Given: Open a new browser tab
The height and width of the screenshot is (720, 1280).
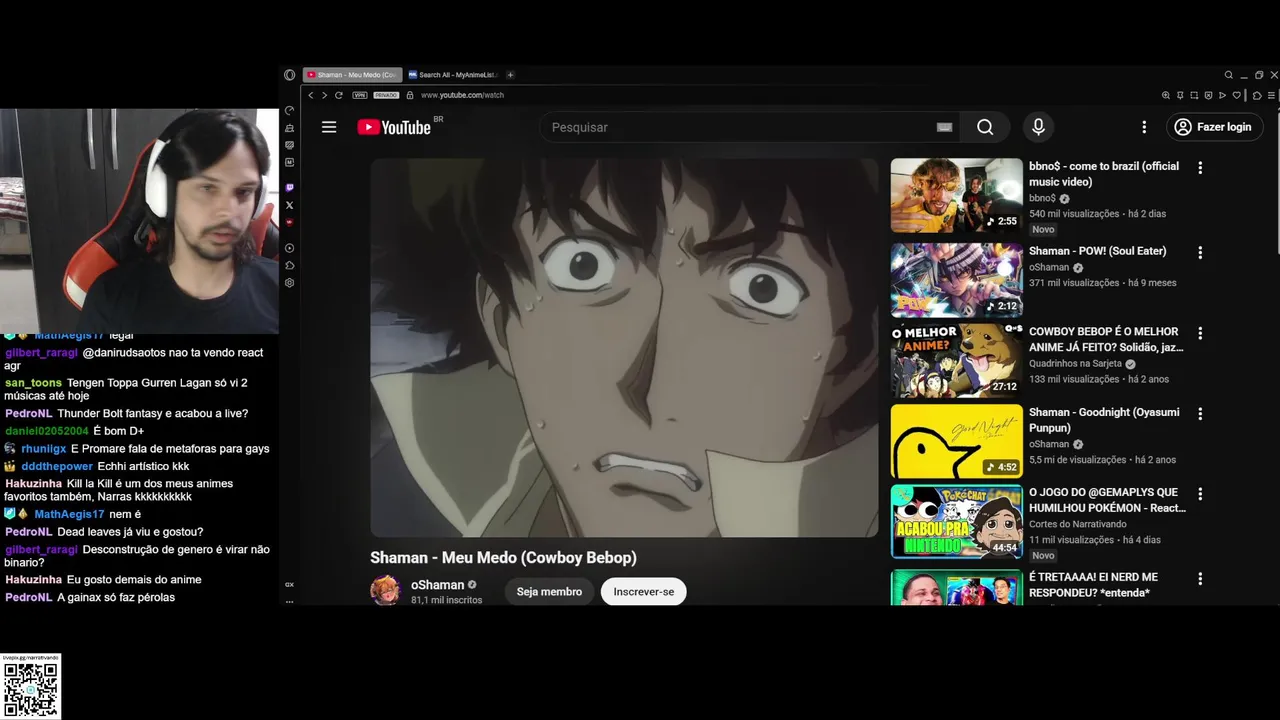Looking at the screenshot, I should point(510,75).
